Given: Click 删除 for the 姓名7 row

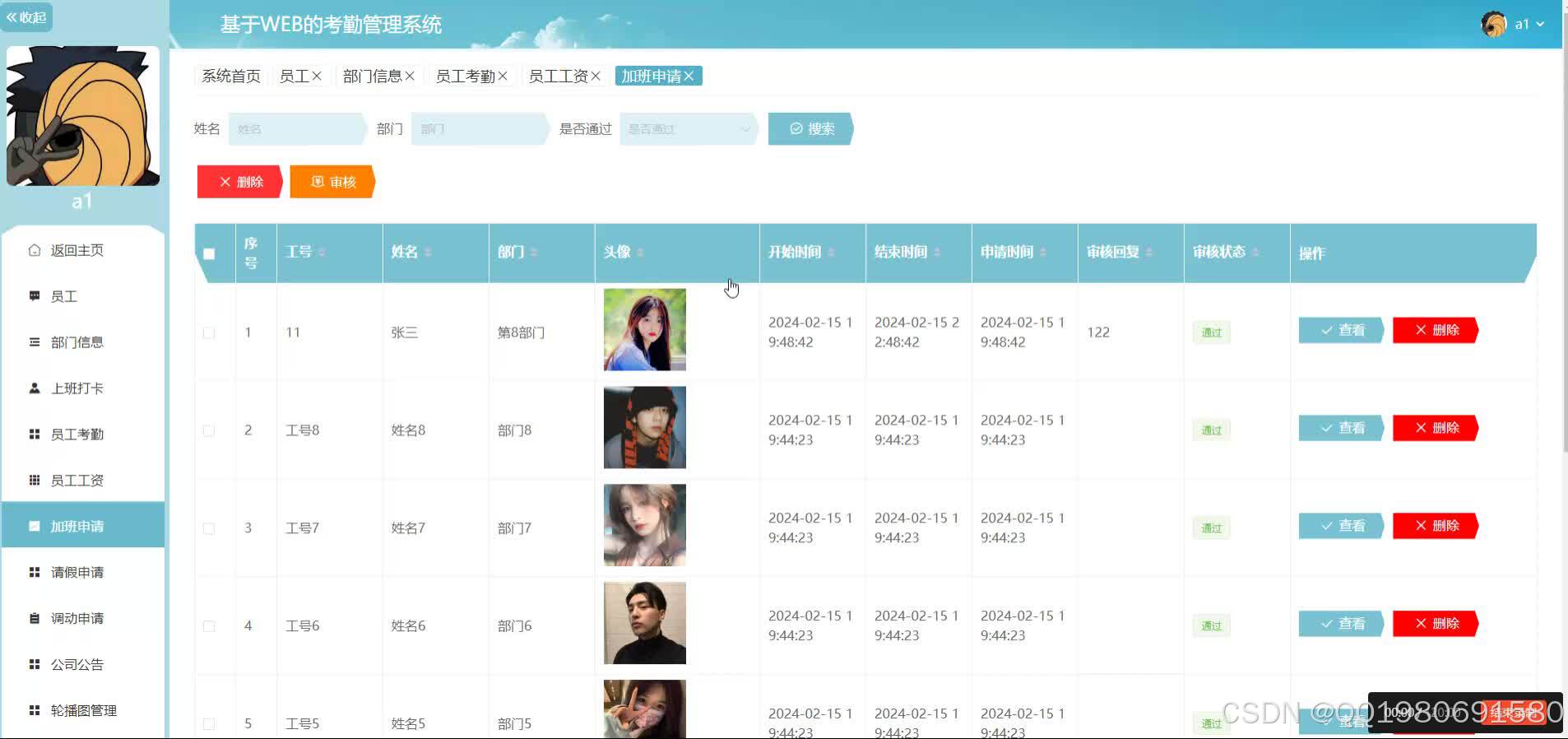Looking at the screenshot, I should pos(1435,526).
